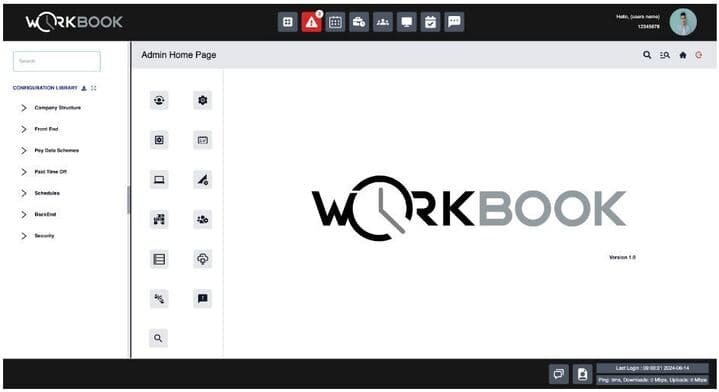The height and width of the screenshot is (392, 719).
Task: Open the monitor screen icon in top bar
Action: click(407, 22)
